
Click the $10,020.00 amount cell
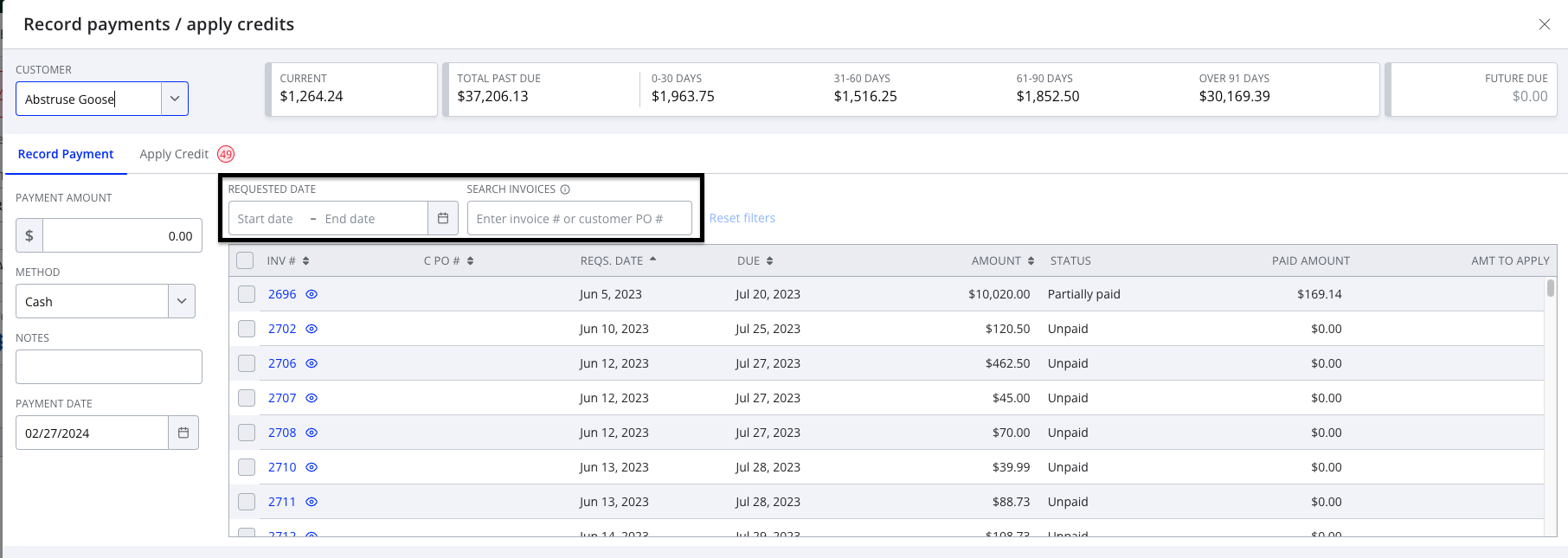pyautogui.click(x=999, y=294)
